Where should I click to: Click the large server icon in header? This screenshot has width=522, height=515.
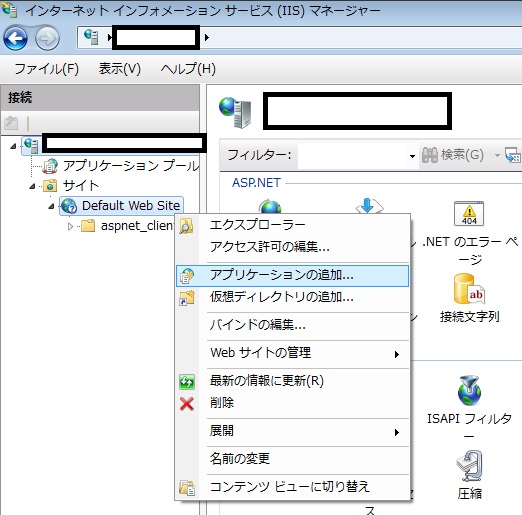point(235,112)
